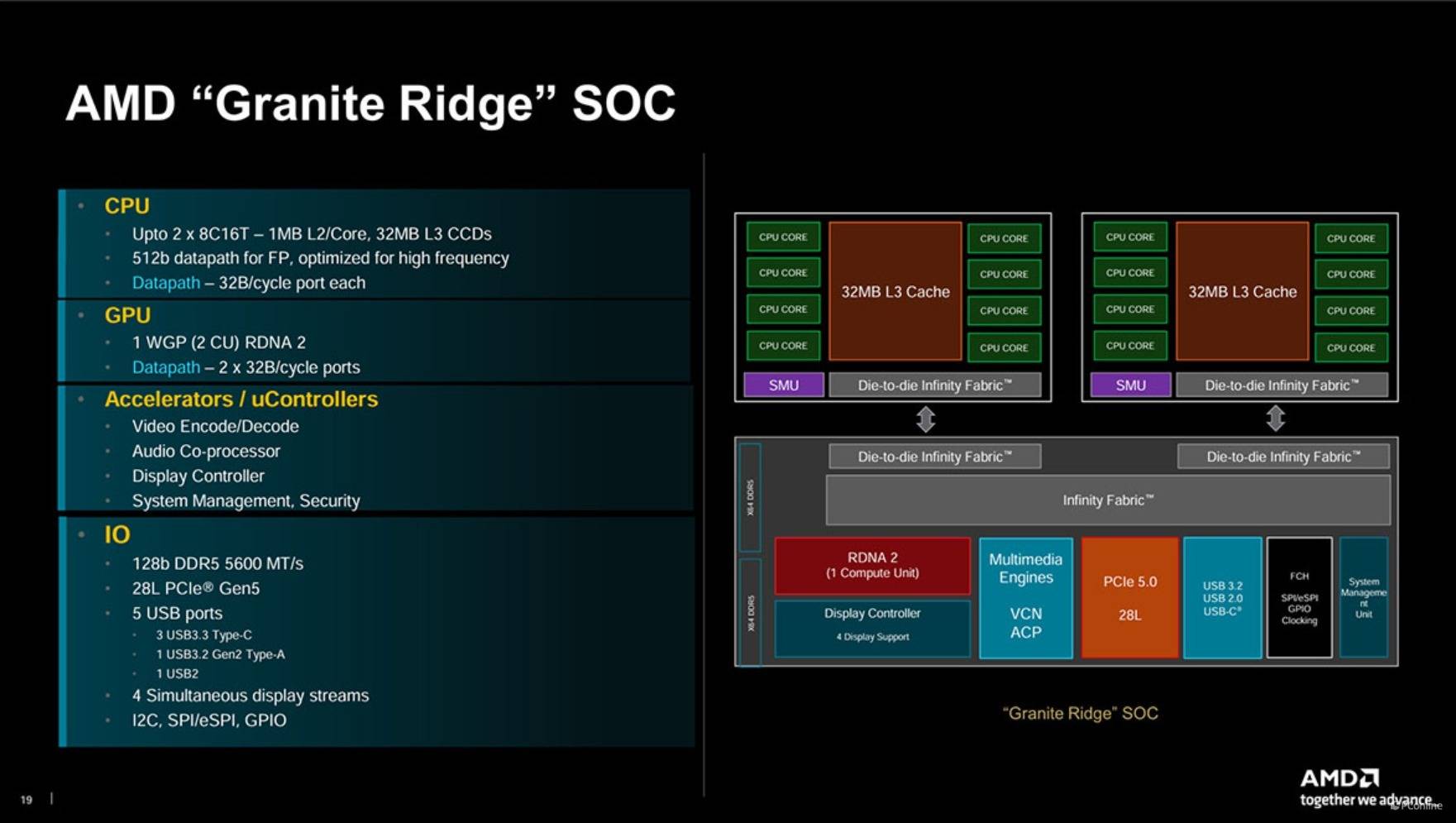The image size is (1456, 823).
Task: Click the wide Infinity Fabric bar
Action: click(x=1108, y=500)
